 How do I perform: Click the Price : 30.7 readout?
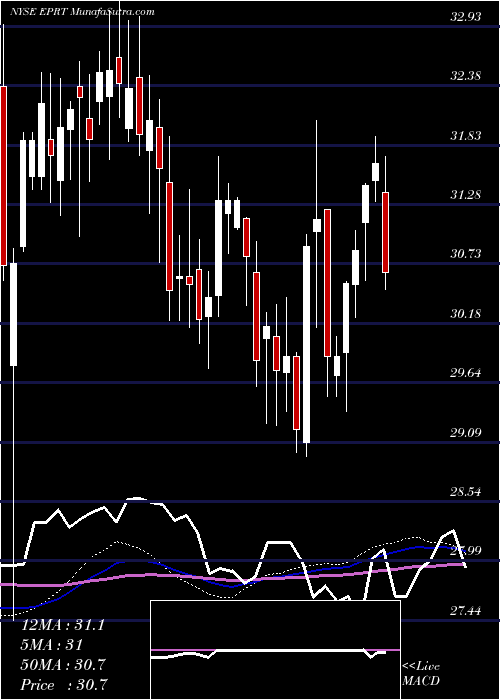64,685
